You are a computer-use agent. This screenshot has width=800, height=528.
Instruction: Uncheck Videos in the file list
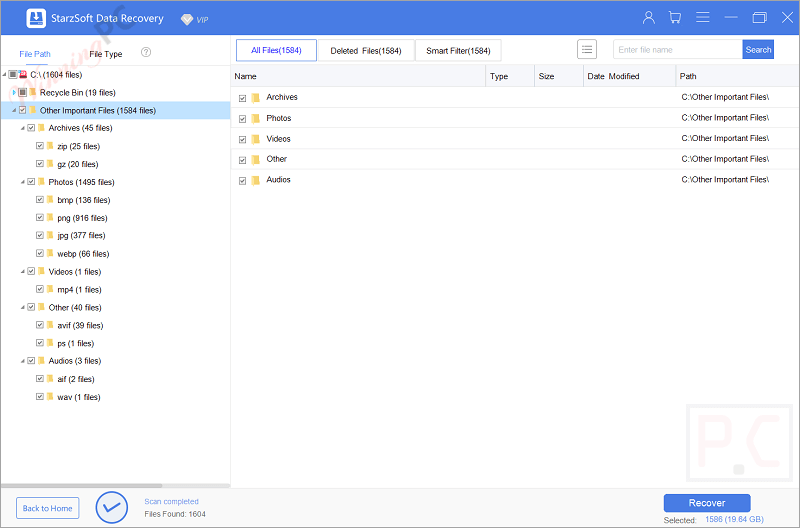(x=242, y=139)
